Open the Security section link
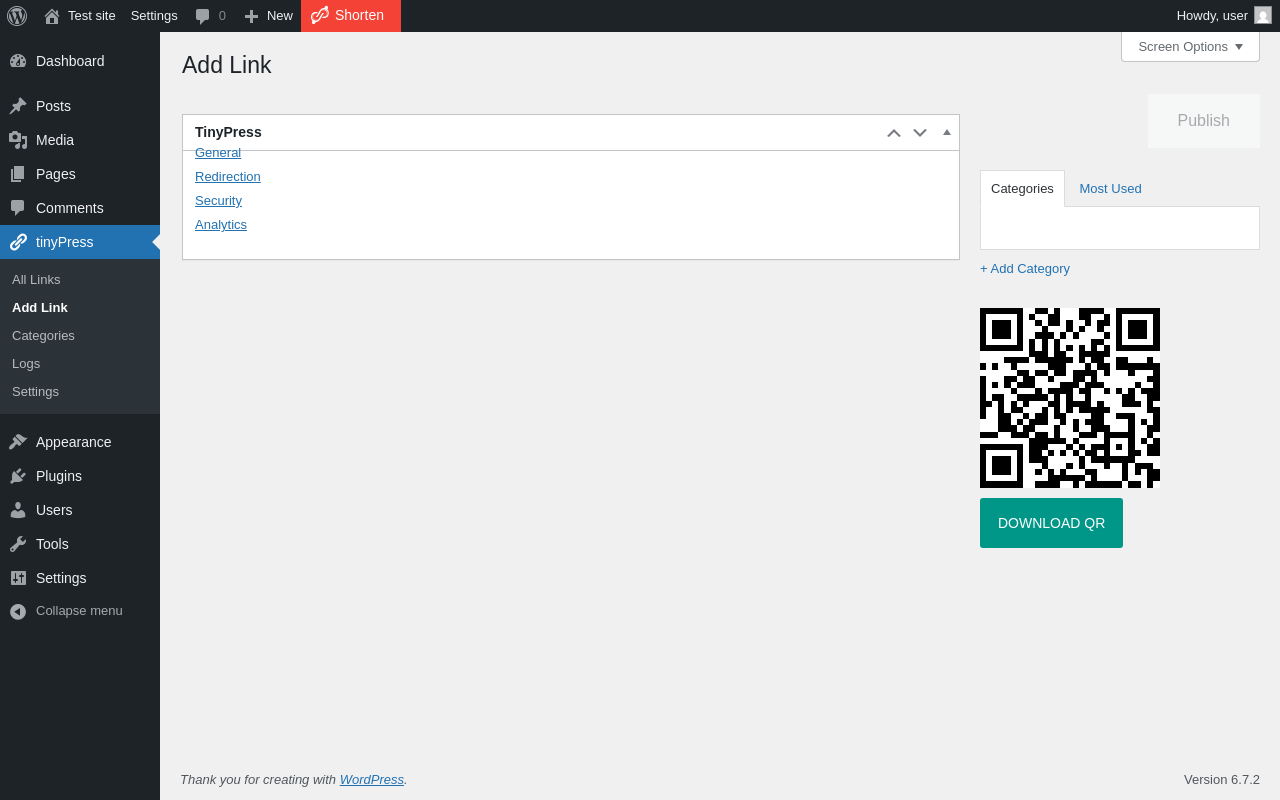 [218, 201]
